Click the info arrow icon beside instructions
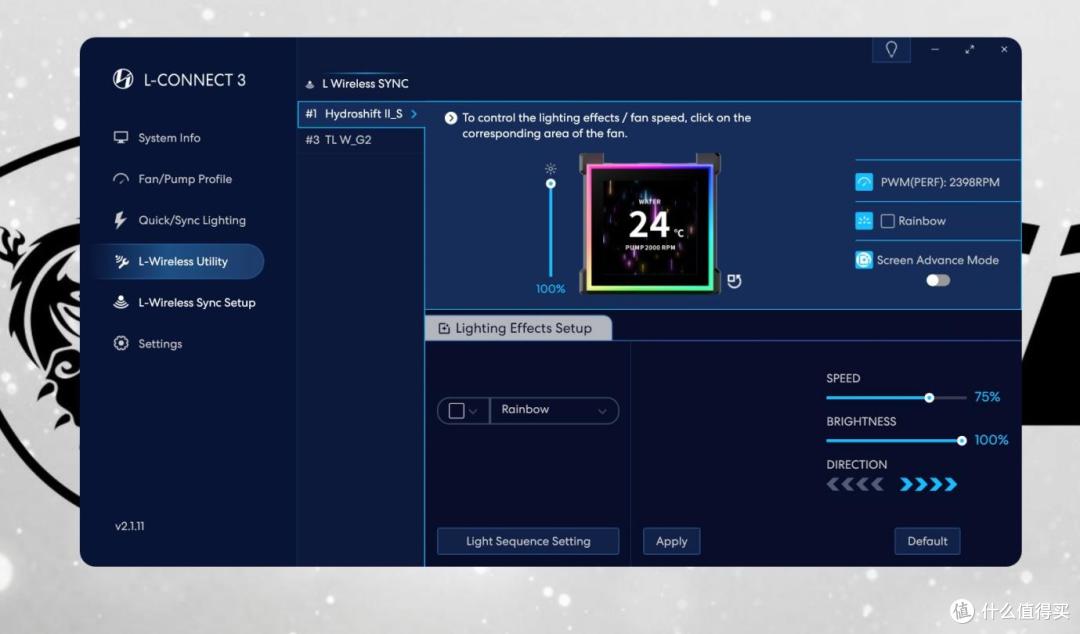 click(x=450, y=118)
